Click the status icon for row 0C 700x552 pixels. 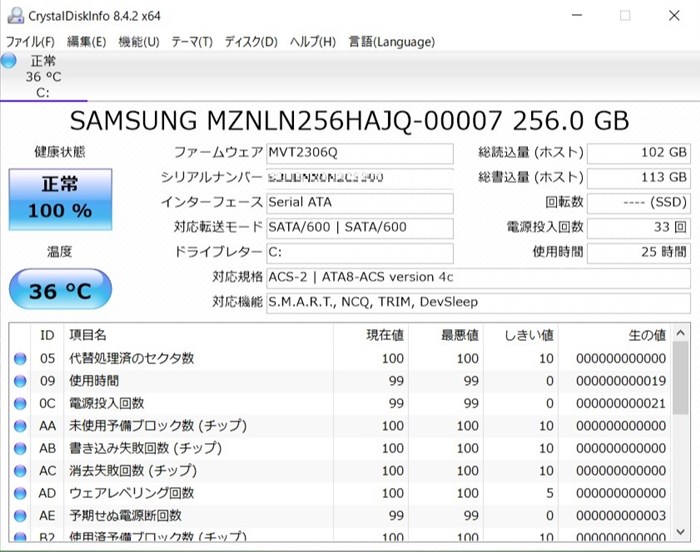point(20,403)
